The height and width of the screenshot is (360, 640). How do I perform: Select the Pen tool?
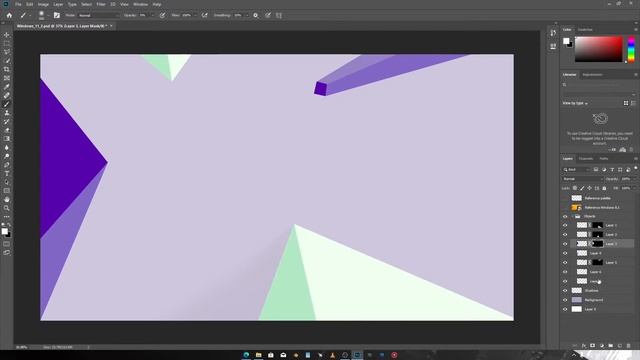pos(7,165)
